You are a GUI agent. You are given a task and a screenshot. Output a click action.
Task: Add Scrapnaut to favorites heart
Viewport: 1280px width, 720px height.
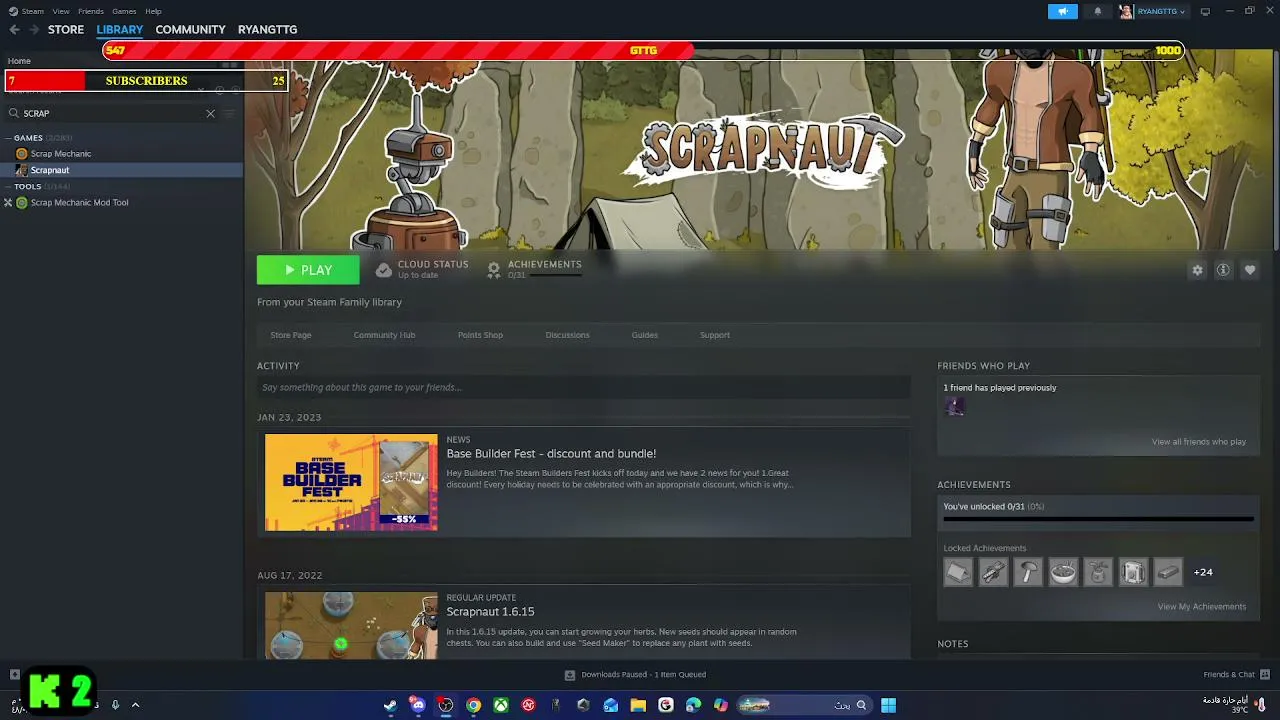1249,270
